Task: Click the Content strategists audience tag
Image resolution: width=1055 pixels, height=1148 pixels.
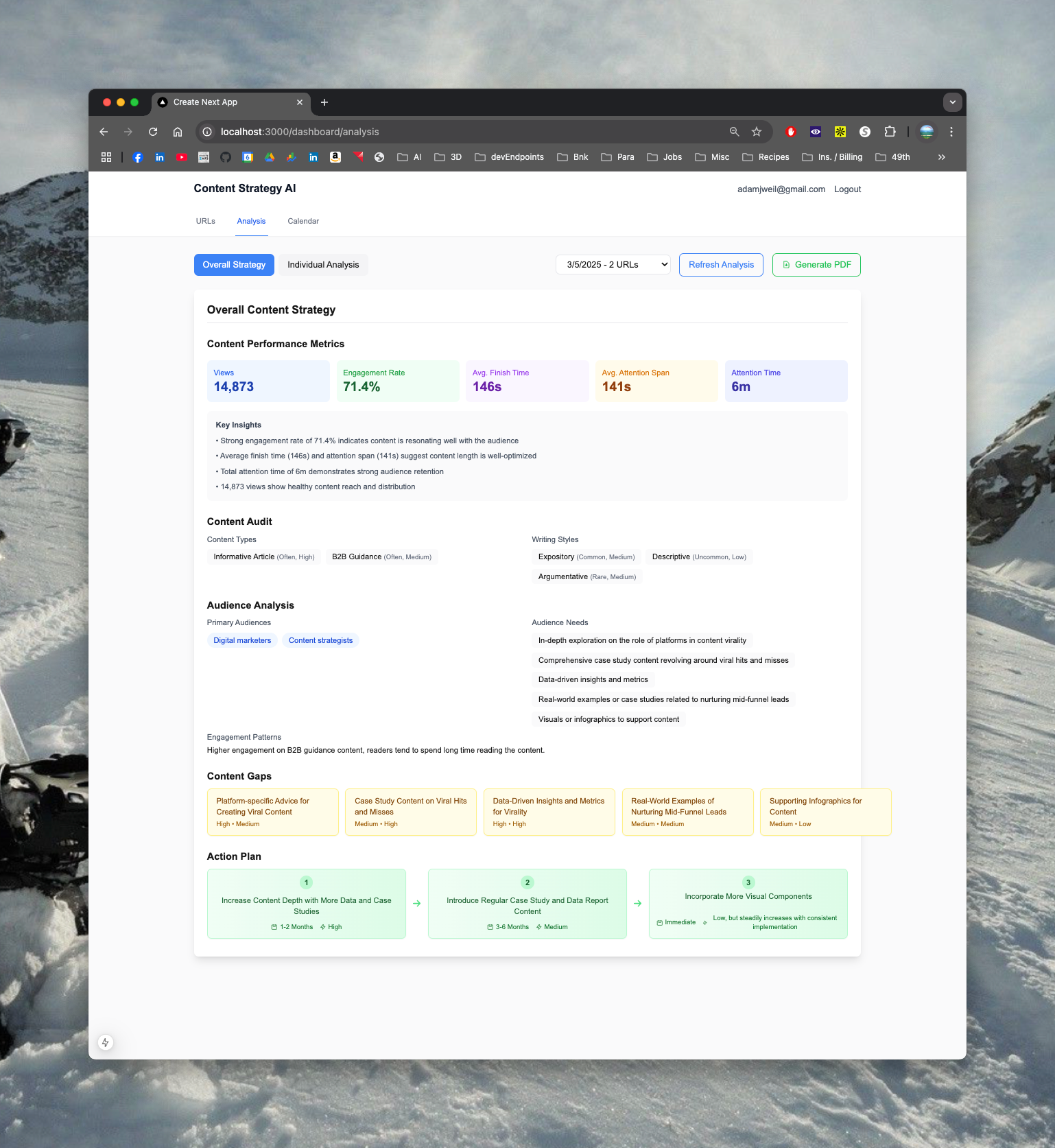Action: (320, 640)
